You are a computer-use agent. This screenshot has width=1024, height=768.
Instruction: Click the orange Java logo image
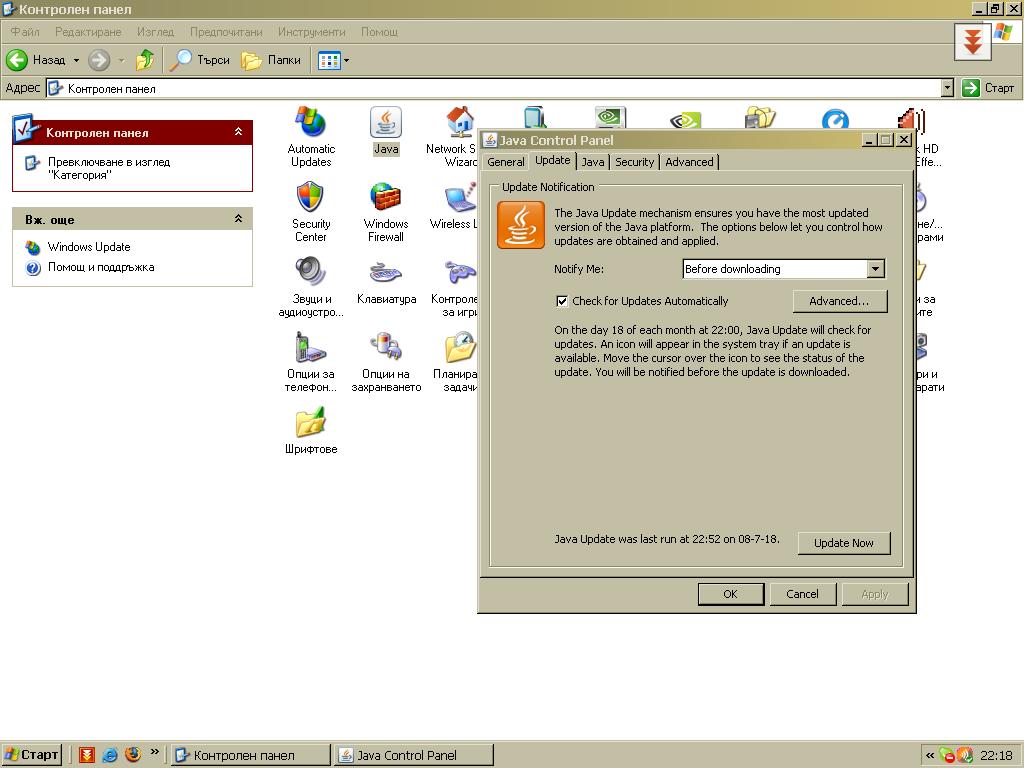pyautogui.click(x=520, y=225)
